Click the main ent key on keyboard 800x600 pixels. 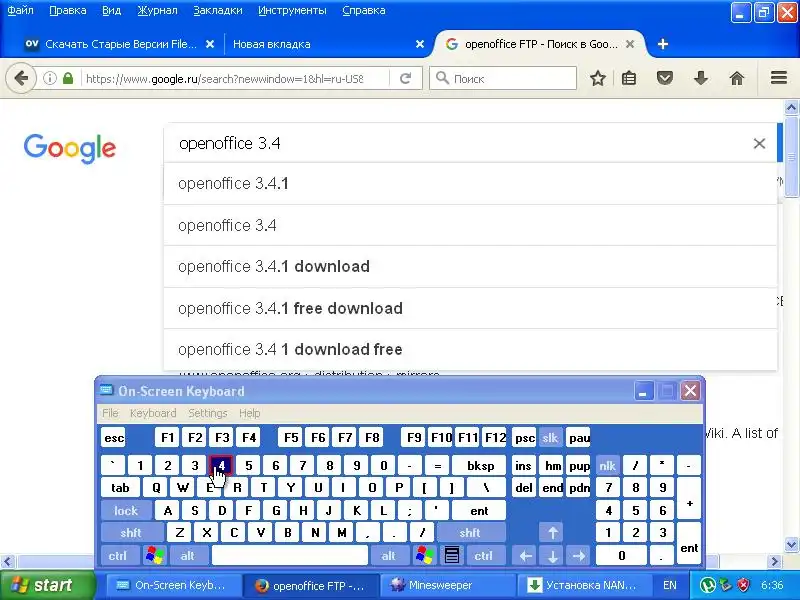[x=479, y=511]
